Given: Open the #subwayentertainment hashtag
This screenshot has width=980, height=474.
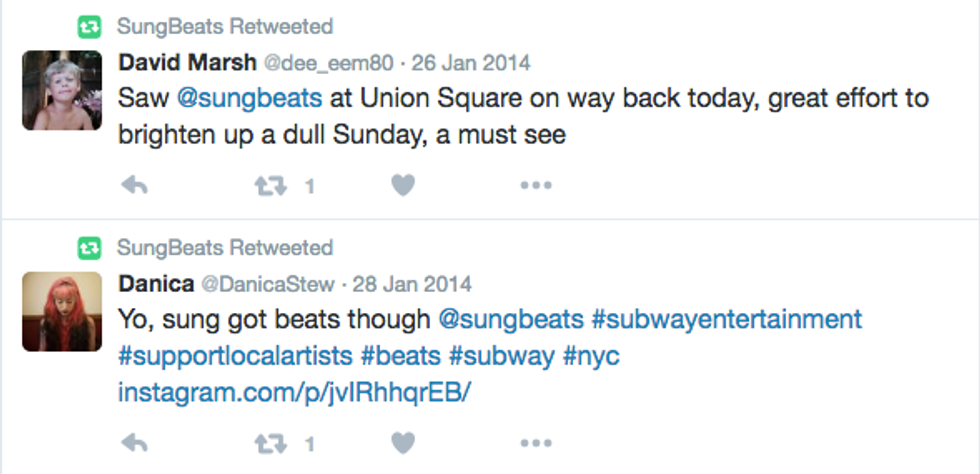Looking at the screenshot, I should click(x=726, y=320).
